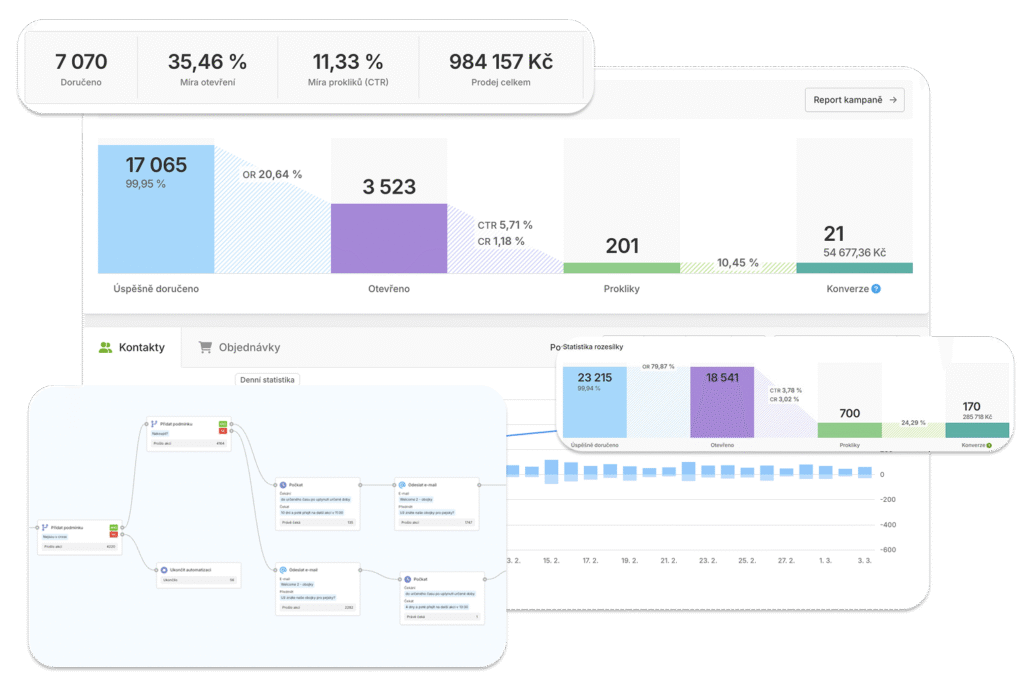Image resolution: width=1024 pixels, height=684 pixels.
Task: Open the Report kampaně button
Action: 854,100
